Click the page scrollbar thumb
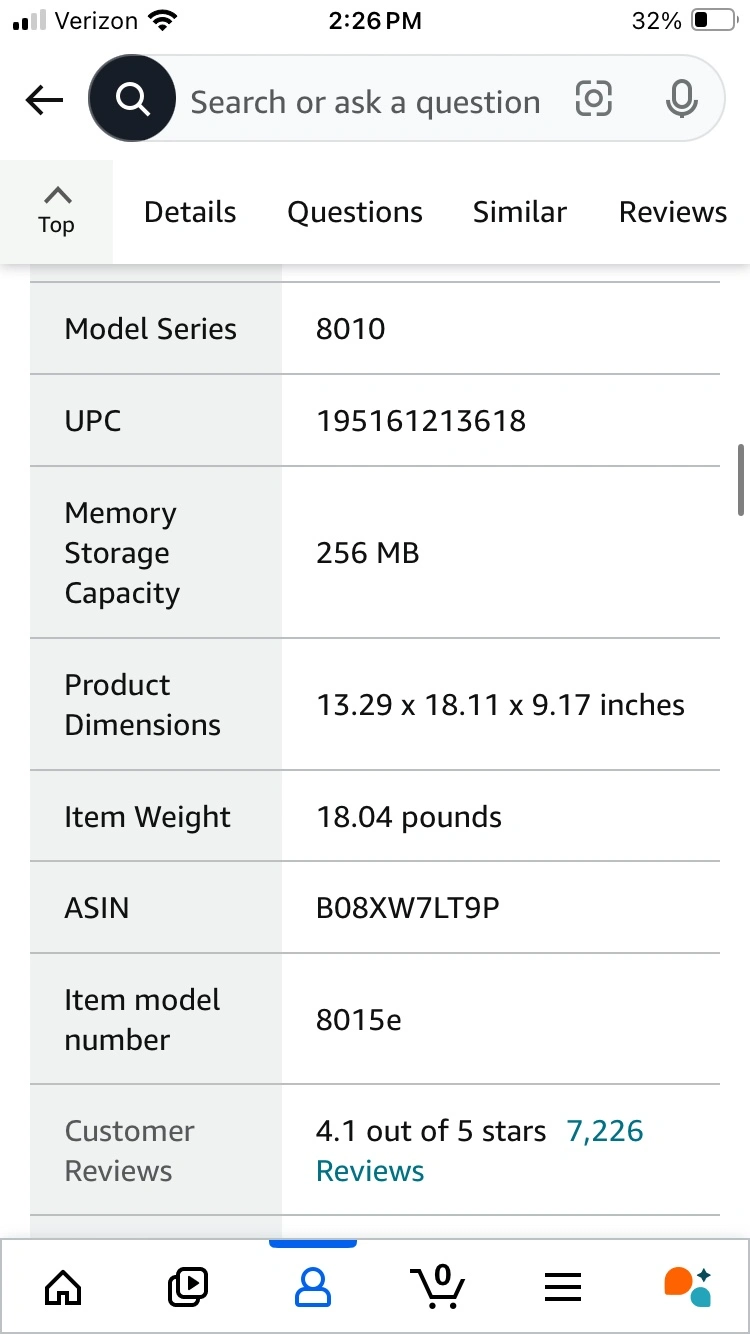The height and width of the screenshot is (1334, 750). pyautogui.click(x=738, y=480)
